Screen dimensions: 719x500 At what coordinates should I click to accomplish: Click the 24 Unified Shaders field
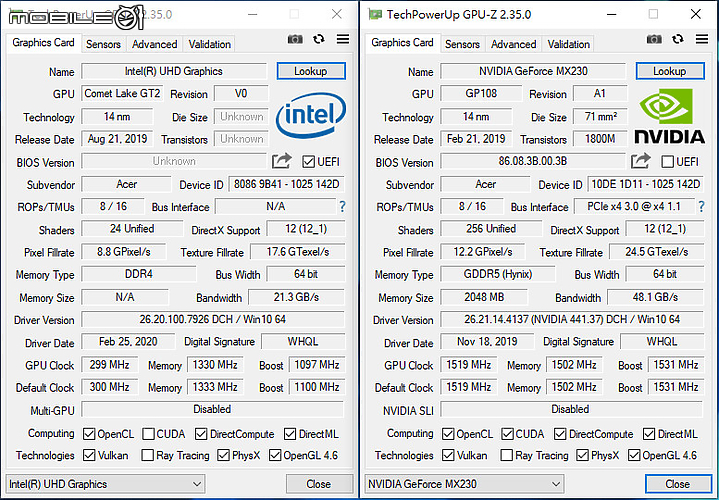(132, 229)
